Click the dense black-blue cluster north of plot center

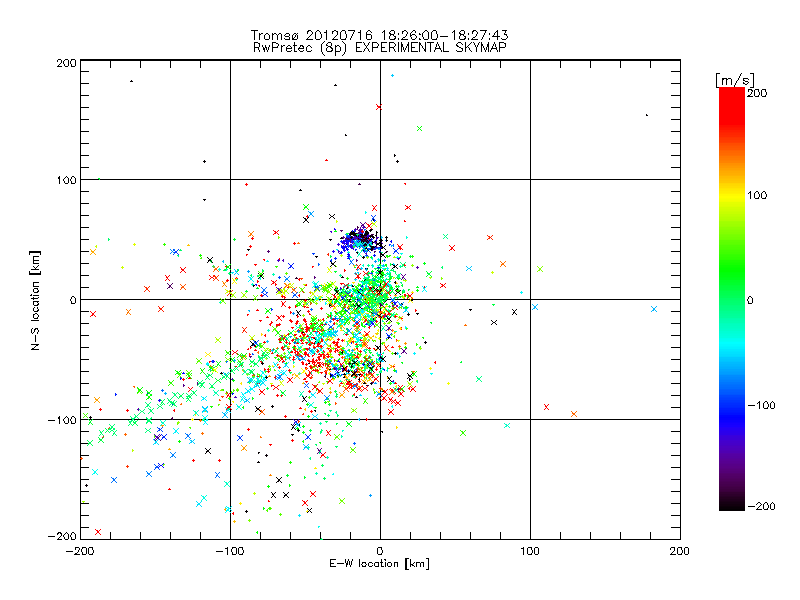click(361, 239)
